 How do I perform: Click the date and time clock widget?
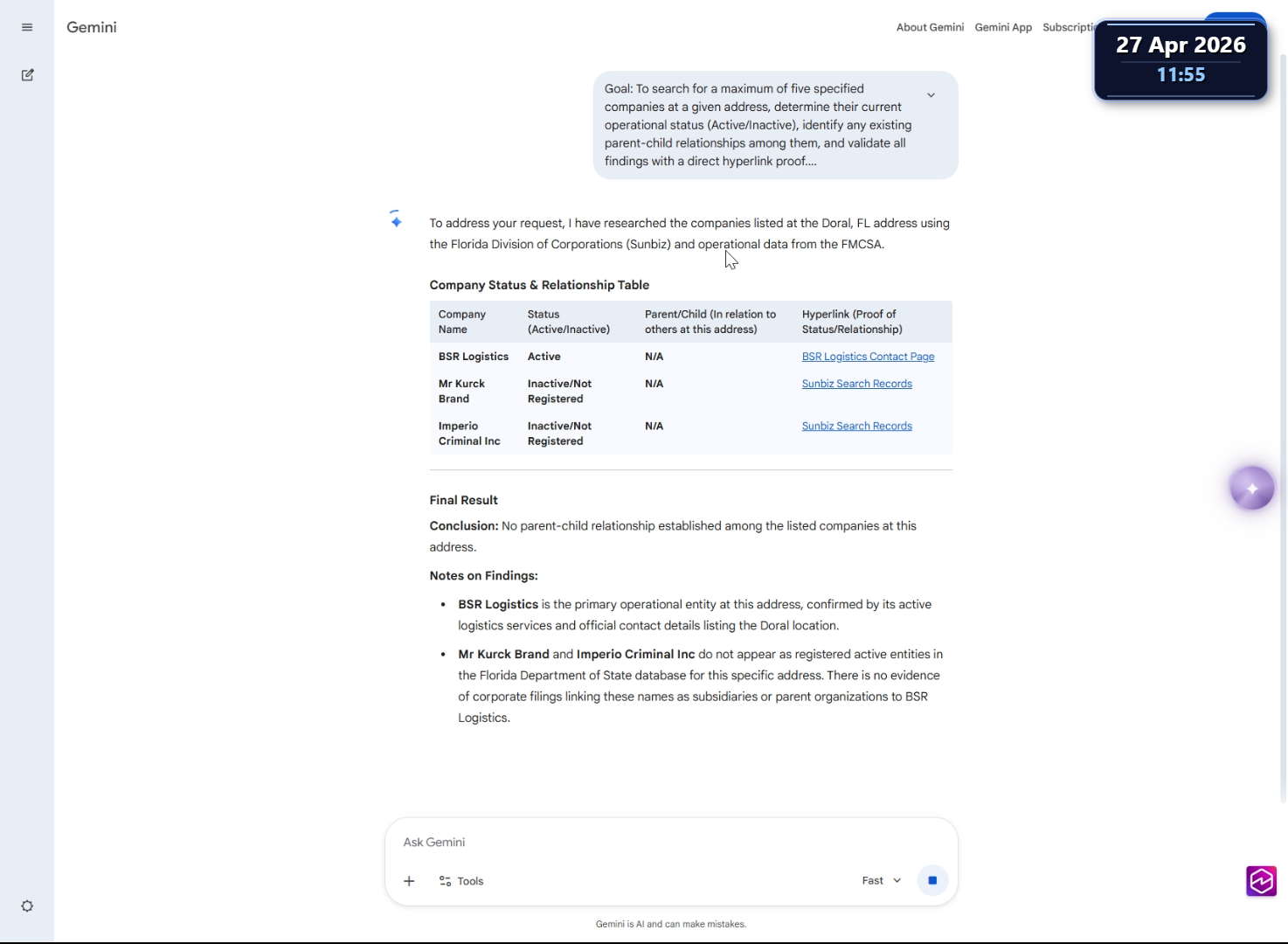tap(1181, 59)
